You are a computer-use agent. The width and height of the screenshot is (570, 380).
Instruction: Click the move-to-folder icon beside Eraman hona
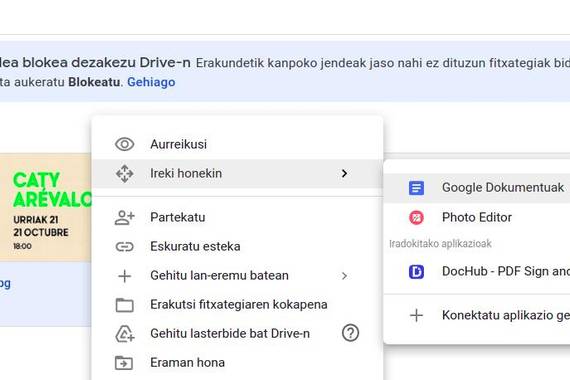pos(124,363)
